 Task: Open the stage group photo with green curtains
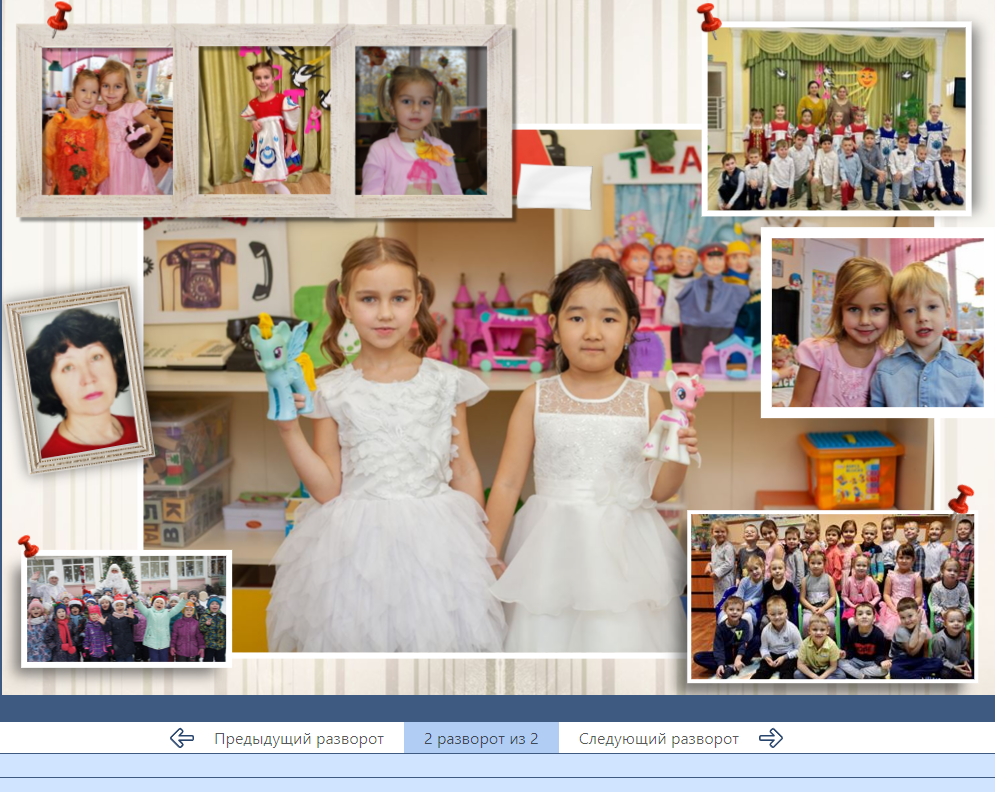(x=836, y=119)
